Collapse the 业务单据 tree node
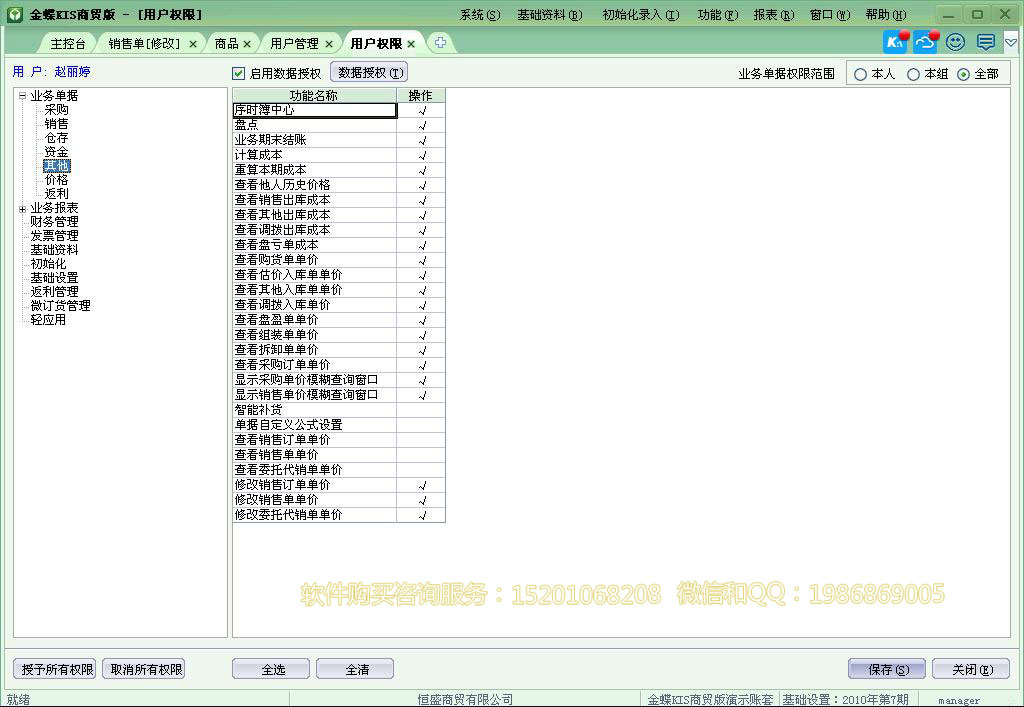This screenshot has height=707, width=1024. tap(22, 96)
